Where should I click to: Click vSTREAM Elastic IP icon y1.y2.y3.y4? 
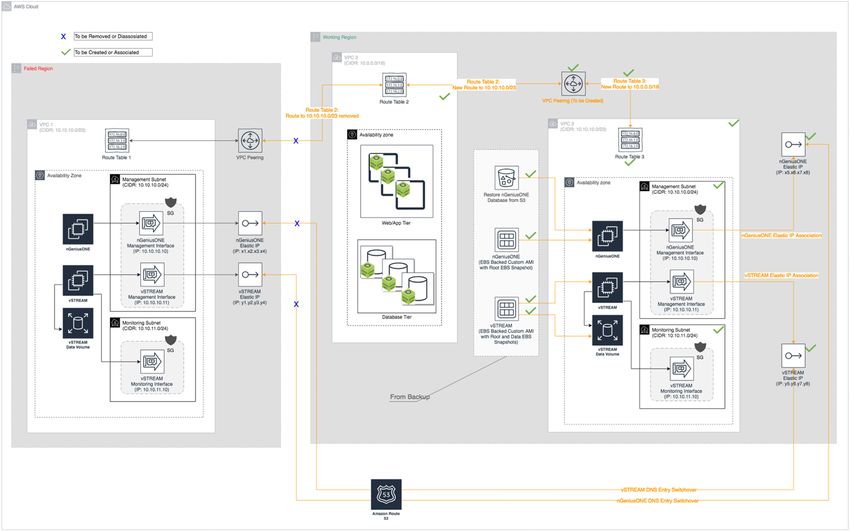pos(250,275)
